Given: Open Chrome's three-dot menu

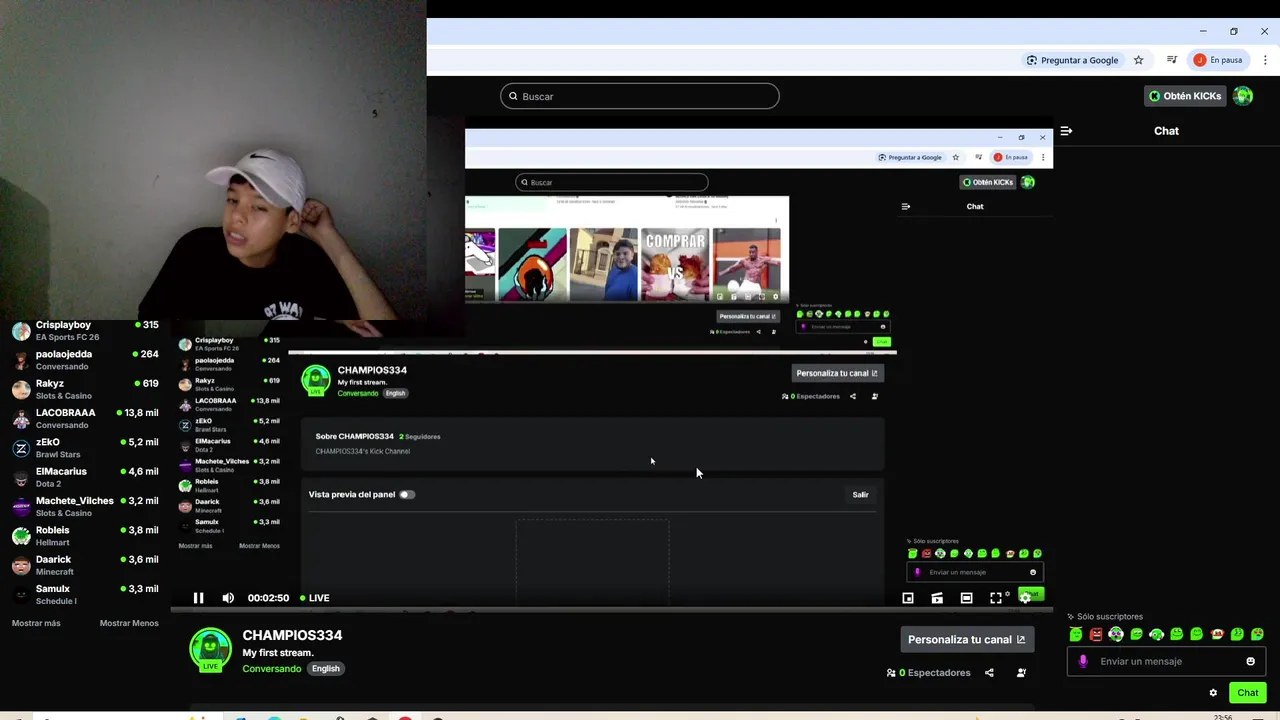Looking at the screenshot, I should 1265,60.
